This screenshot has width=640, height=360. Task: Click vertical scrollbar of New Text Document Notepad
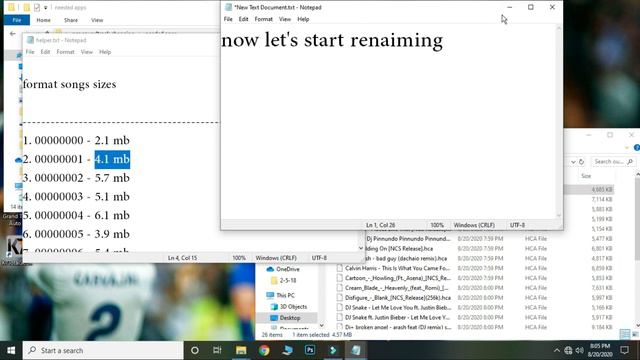(x=559, y=122)
